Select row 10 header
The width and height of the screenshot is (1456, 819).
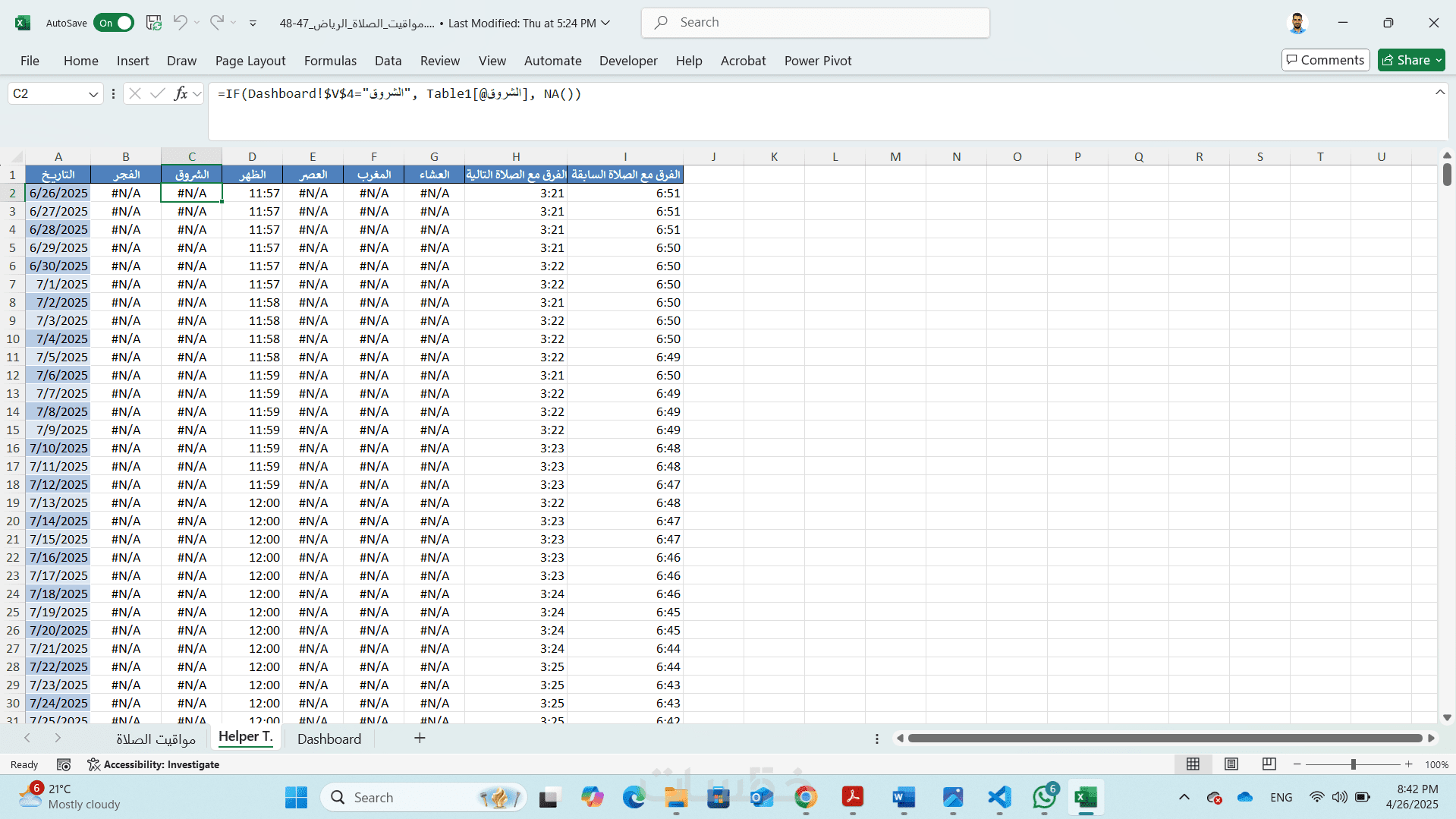(13, 339)
